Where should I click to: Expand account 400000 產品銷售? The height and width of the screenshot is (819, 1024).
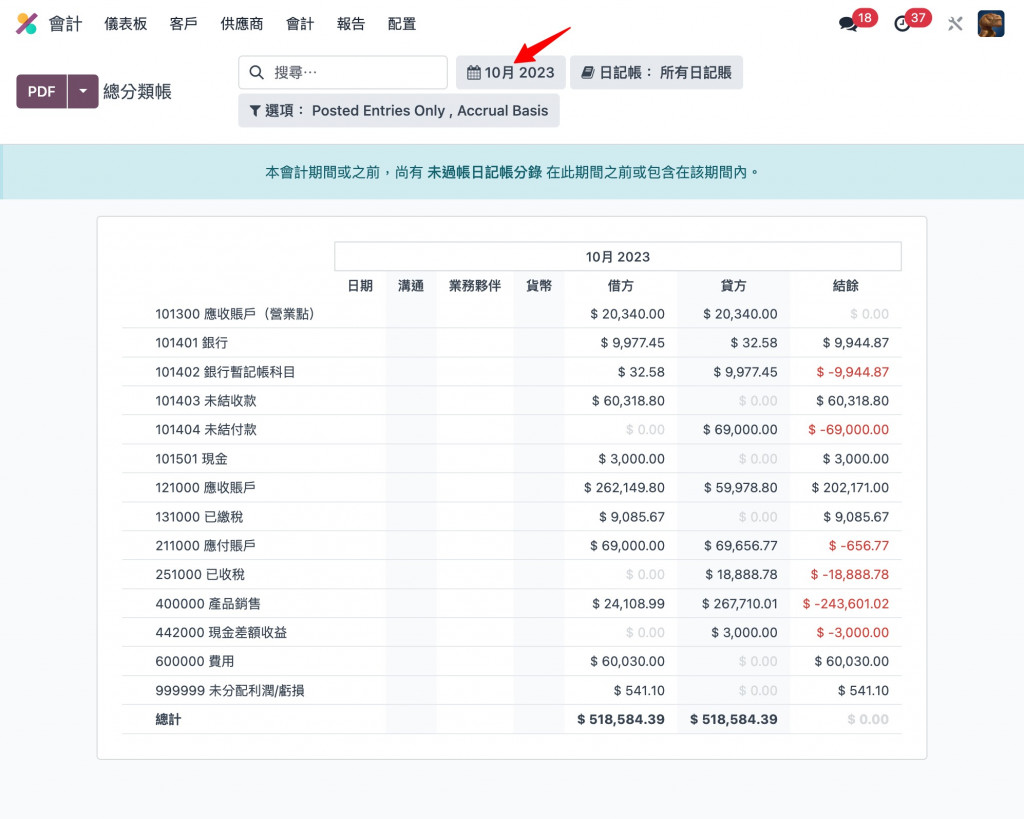(x=208, y=604)
